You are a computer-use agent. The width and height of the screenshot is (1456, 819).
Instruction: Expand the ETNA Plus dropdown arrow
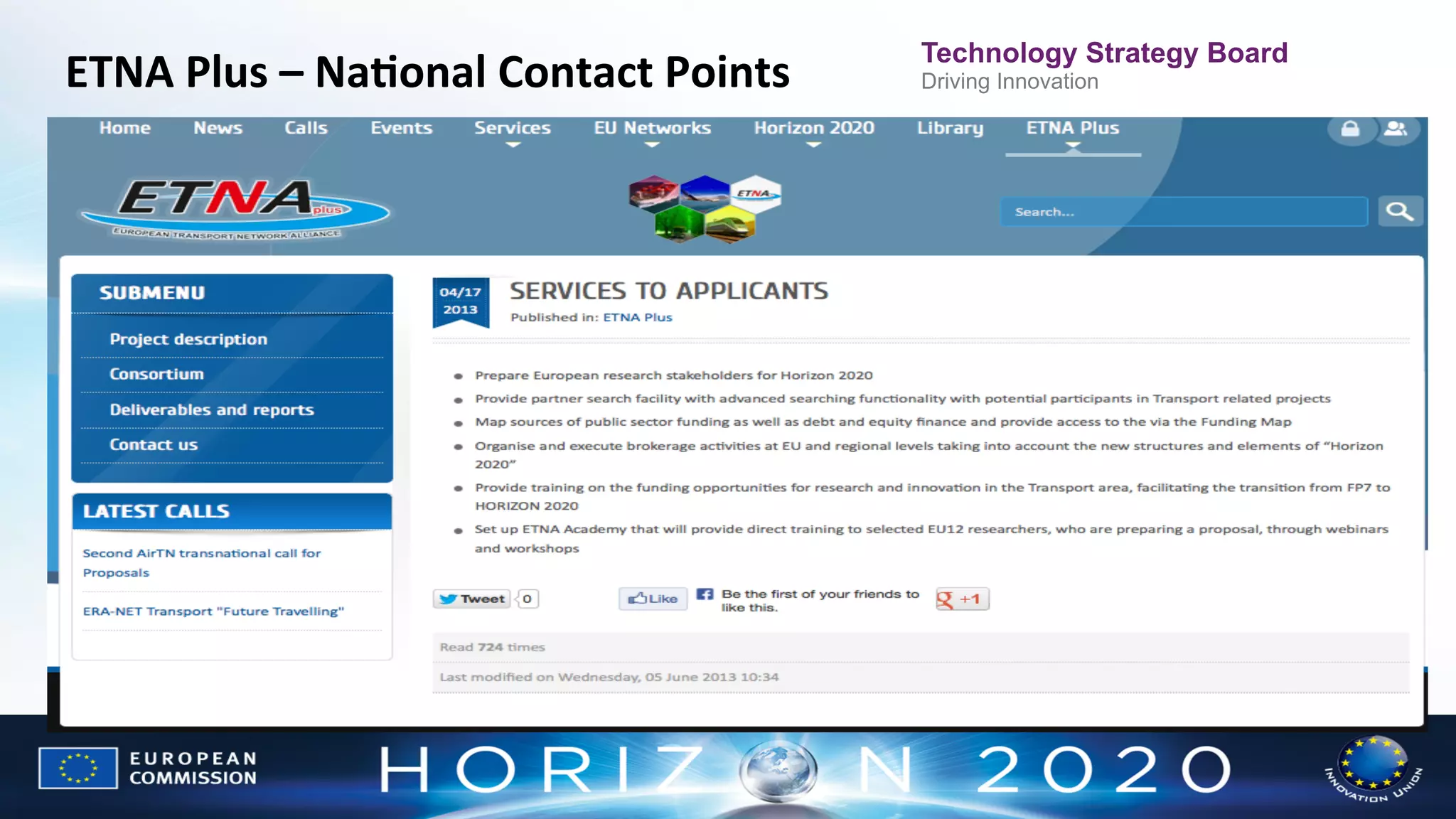pos(1073,145)
